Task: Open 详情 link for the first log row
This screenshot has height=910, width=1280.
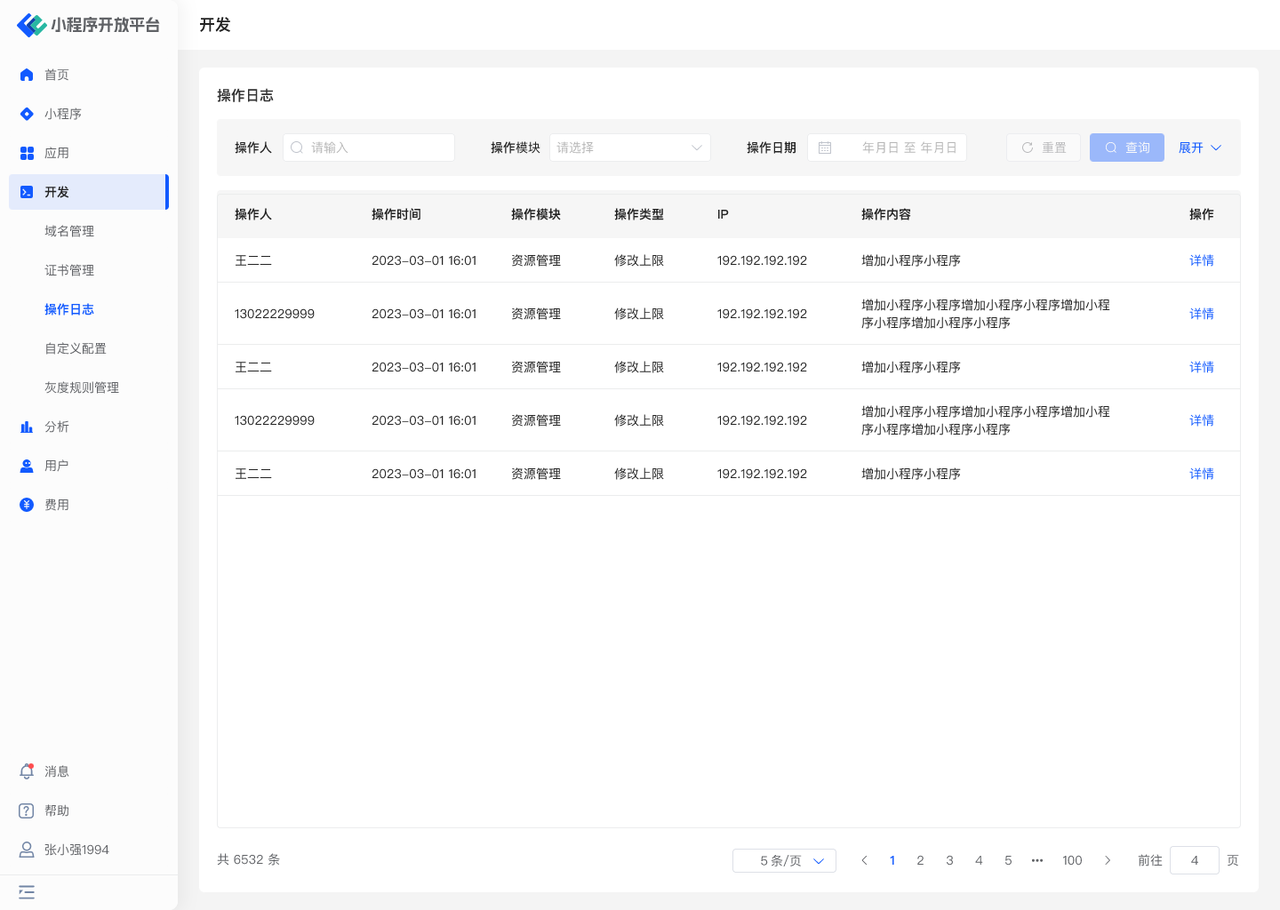Action: point(1201,261)
